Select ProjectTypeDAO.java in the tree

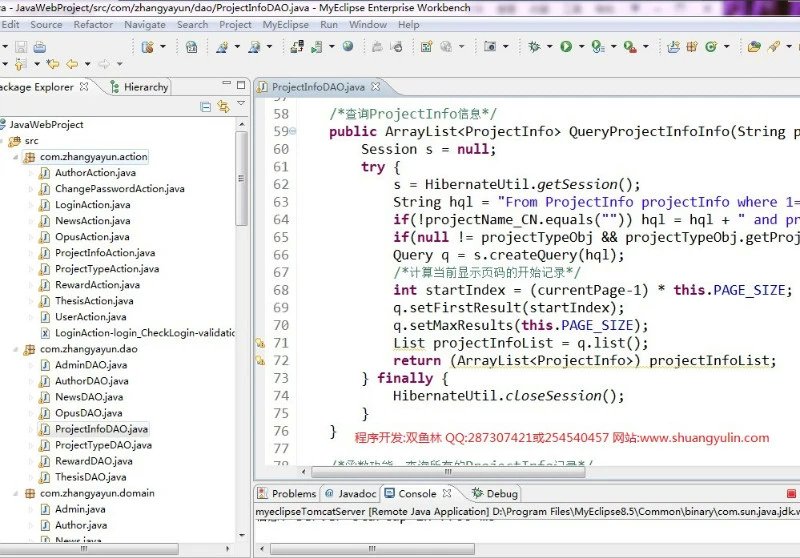(104, 445)
